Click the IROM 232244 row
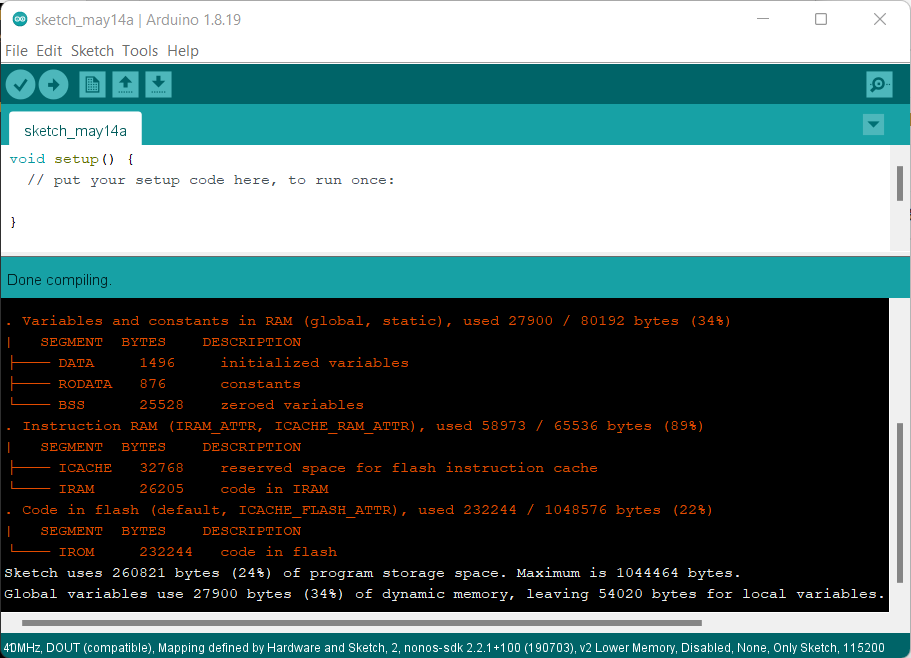The height and width of the screenshot is (658, 911). 173,552
